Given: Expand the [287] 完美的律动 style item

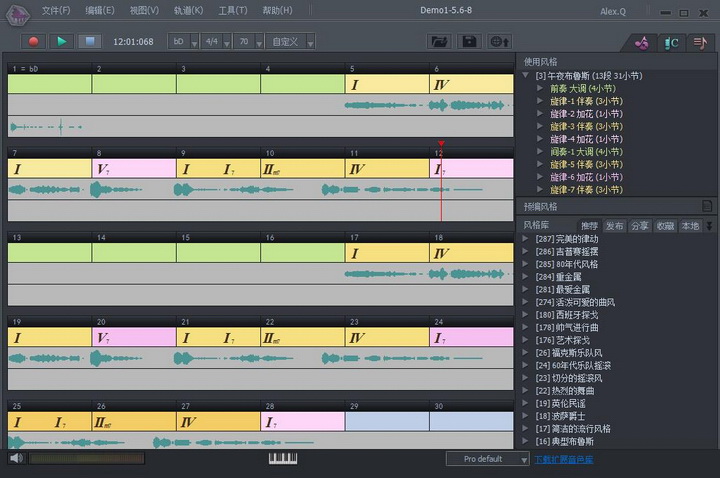Looking at the screenshot, I should [527, 239].
